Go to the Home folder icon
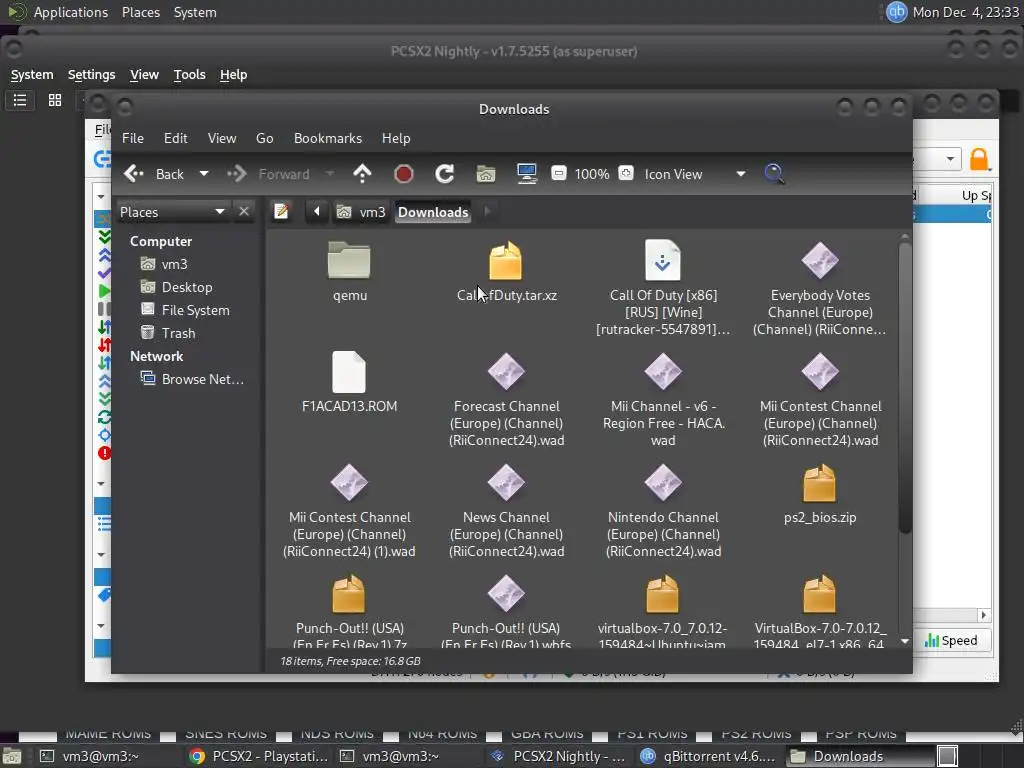The image size is (1024, 768). tap(486, 174)
